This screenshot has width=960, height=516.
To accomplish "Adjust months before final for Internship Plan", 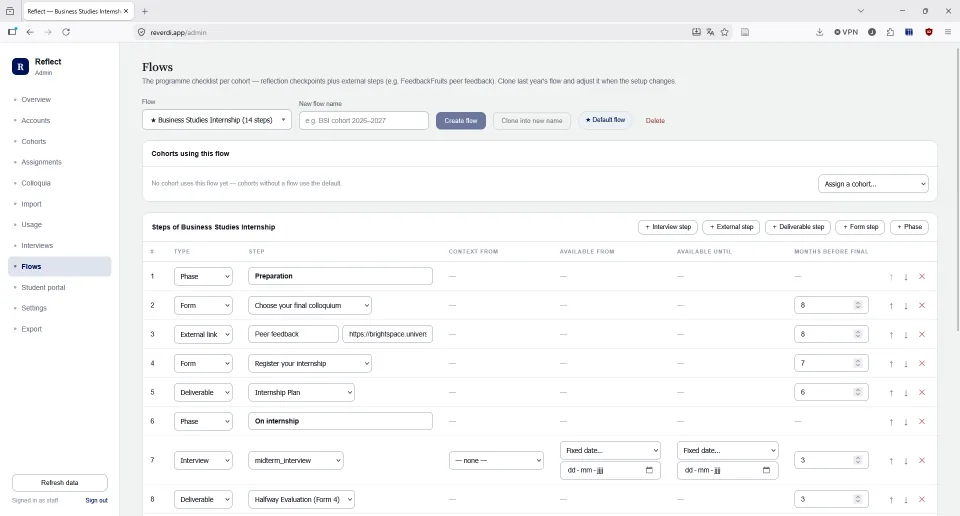I will (831, 392).
